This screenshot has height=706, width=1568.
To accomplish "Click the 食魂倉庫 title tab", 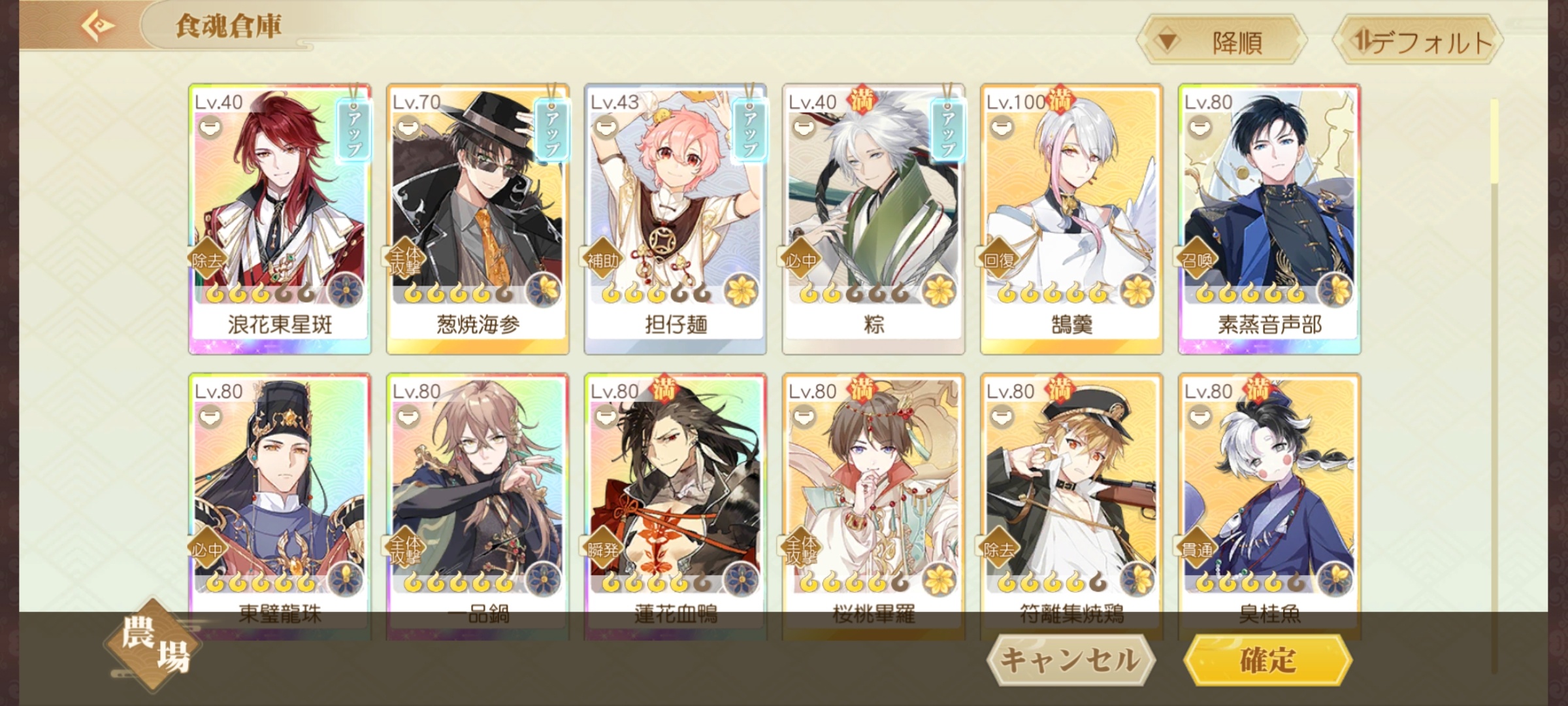I will click(229, 26).
